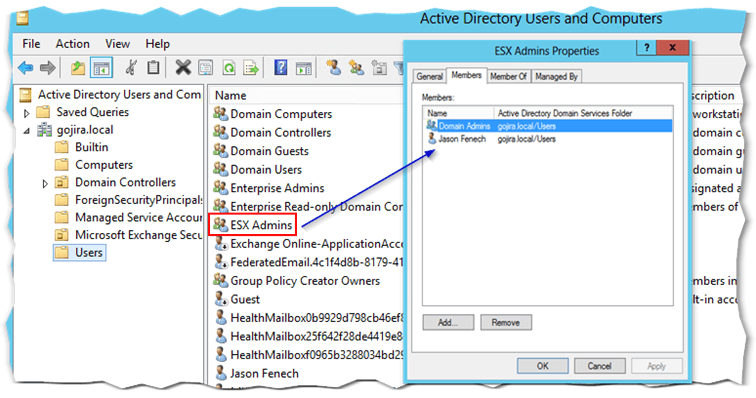
Task: Select the Jason Fenech user in main list
Action: tap(264, 373)
